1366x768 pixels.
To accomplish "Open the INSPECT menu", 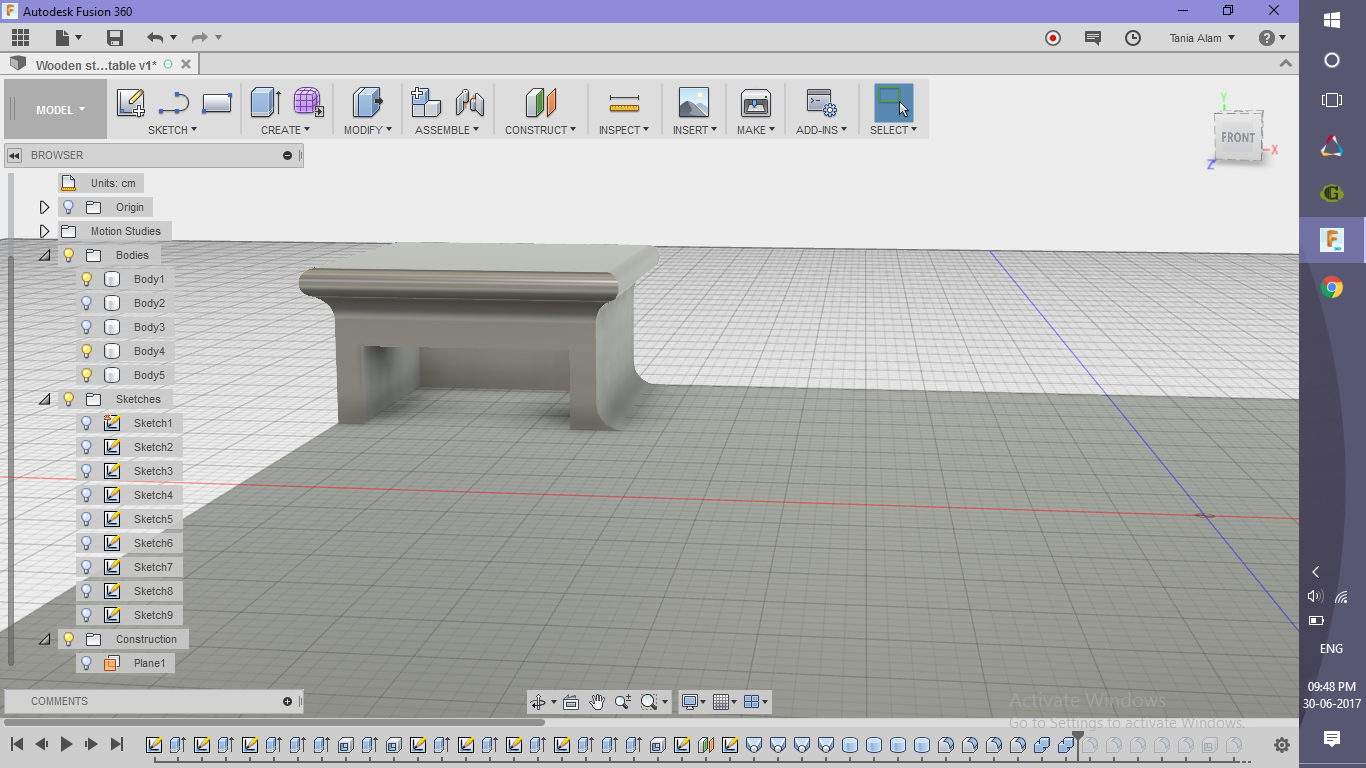I will tap(624, 130).
